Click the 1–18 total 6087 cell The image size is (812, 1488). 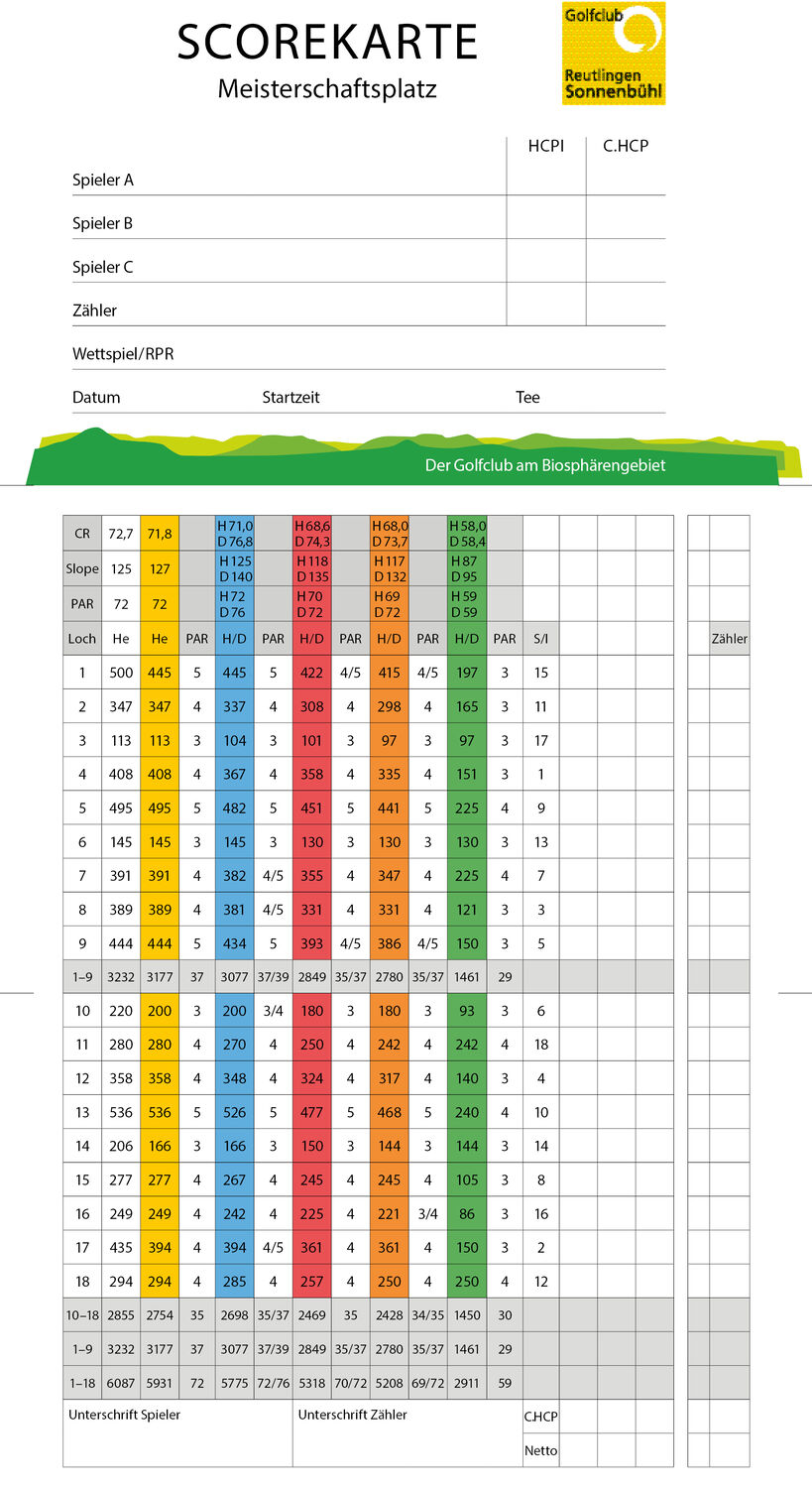coord(121,1383)
